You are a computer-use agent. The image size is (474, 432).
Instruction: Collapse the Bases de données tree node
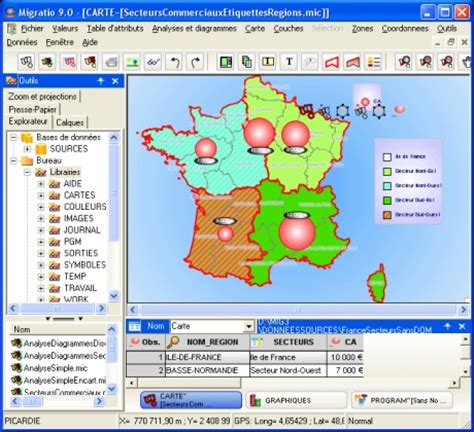14,137
